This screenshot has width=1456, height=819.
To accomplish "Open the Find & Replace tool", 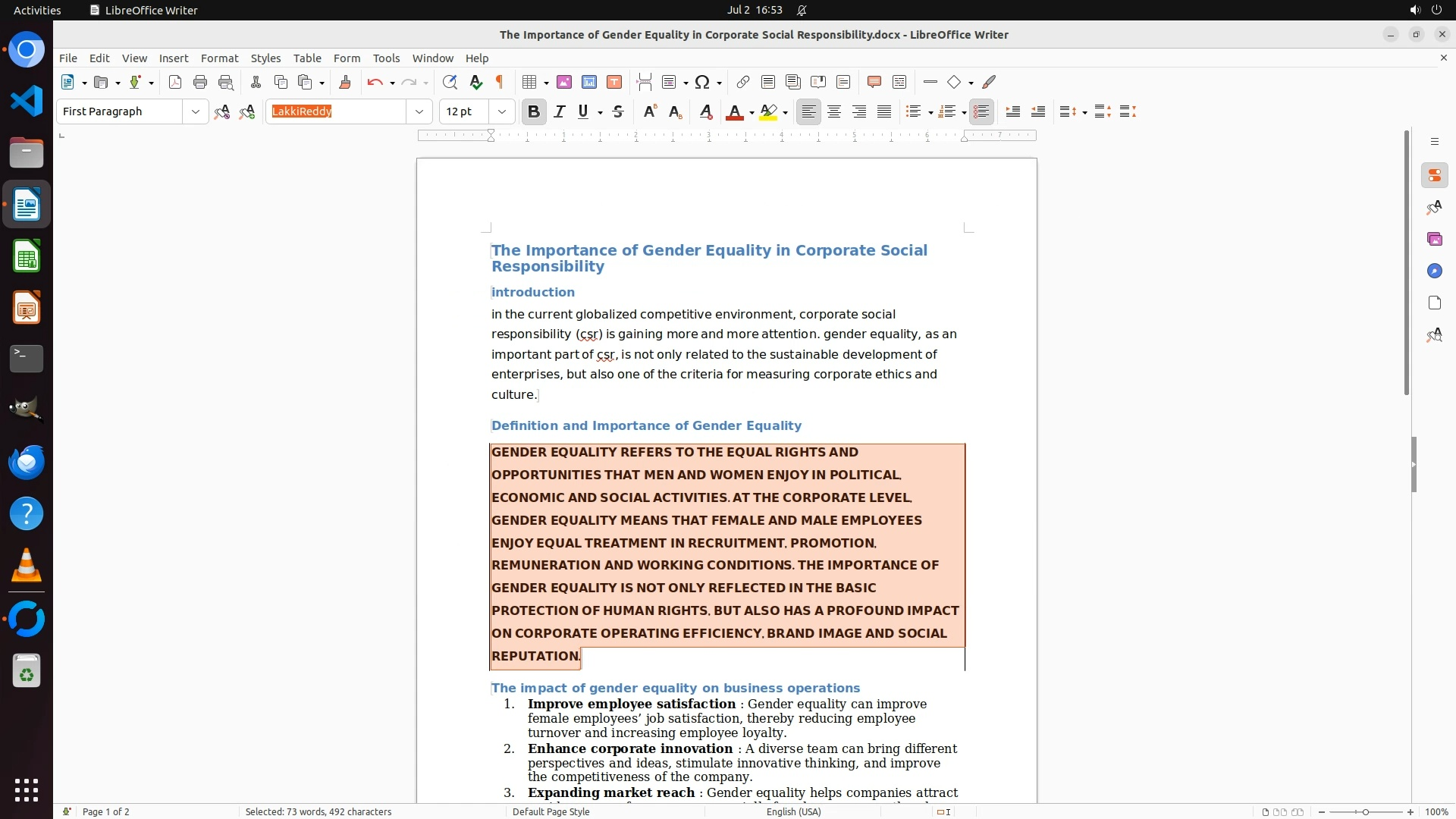I will [x=450, y=82].
